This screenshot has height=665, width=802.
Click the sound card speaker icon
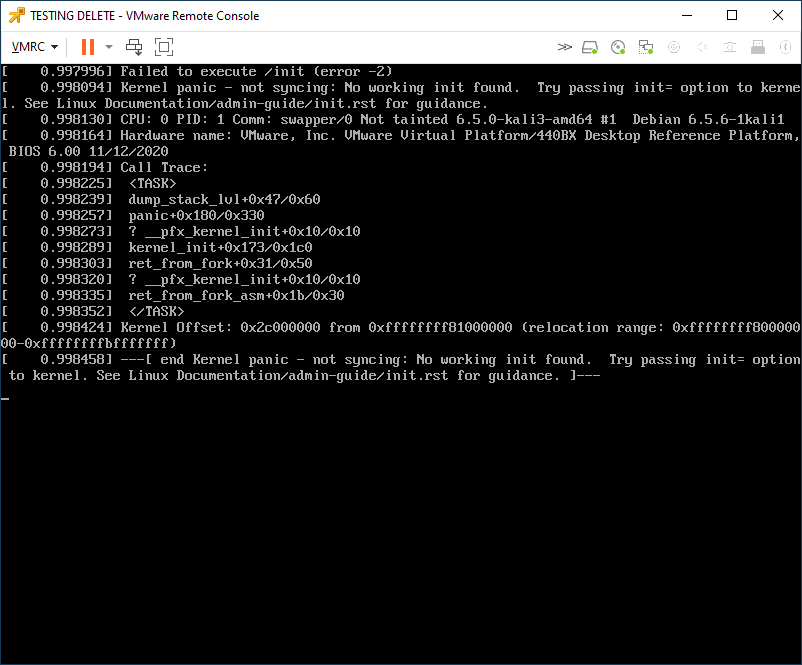[x=702, y=47]
